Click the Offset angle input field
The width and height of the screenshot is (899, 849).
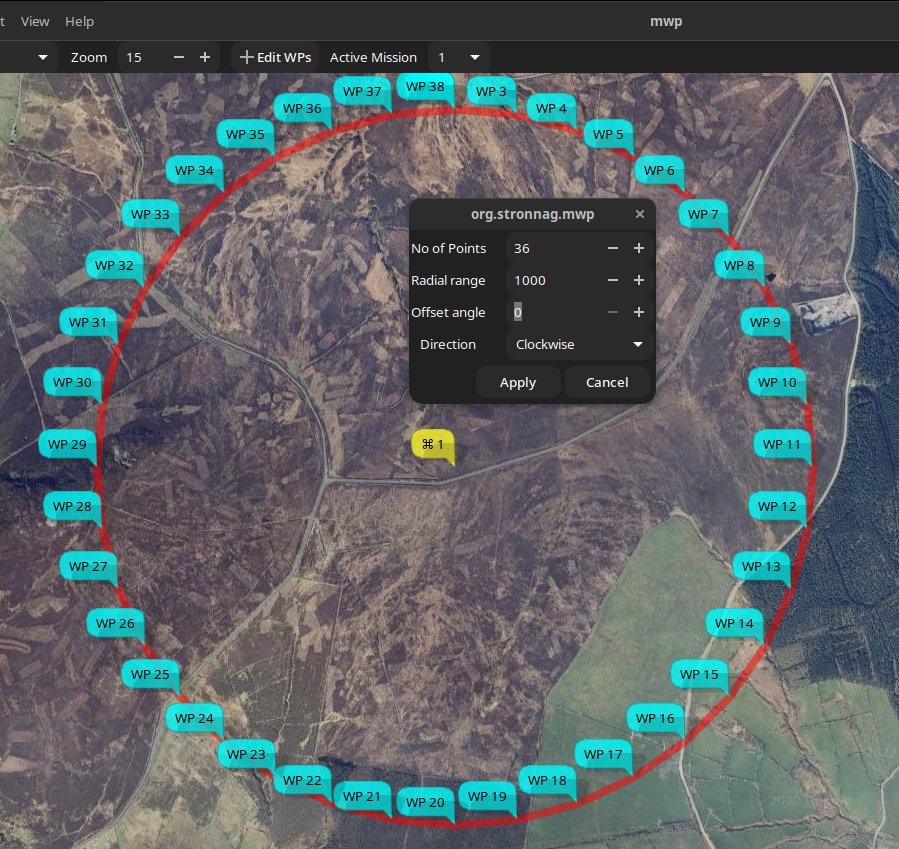(555, 312)
